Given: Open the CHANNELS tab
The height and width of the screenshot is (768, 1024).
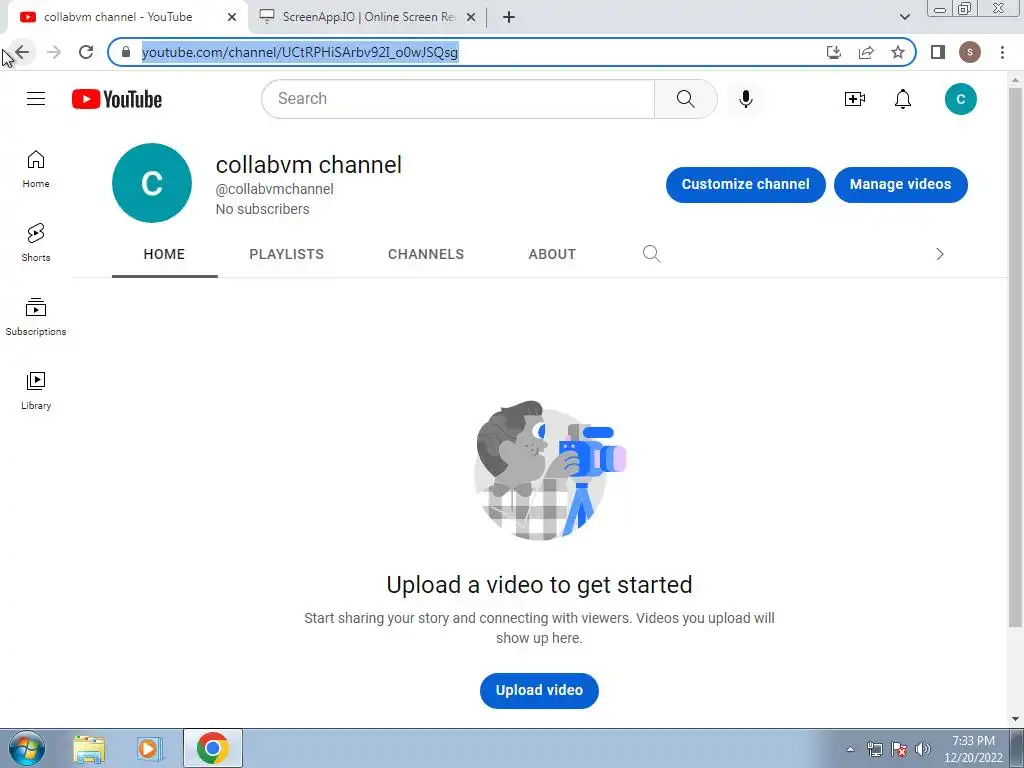Looking at the screenshot, I should 426,254.
